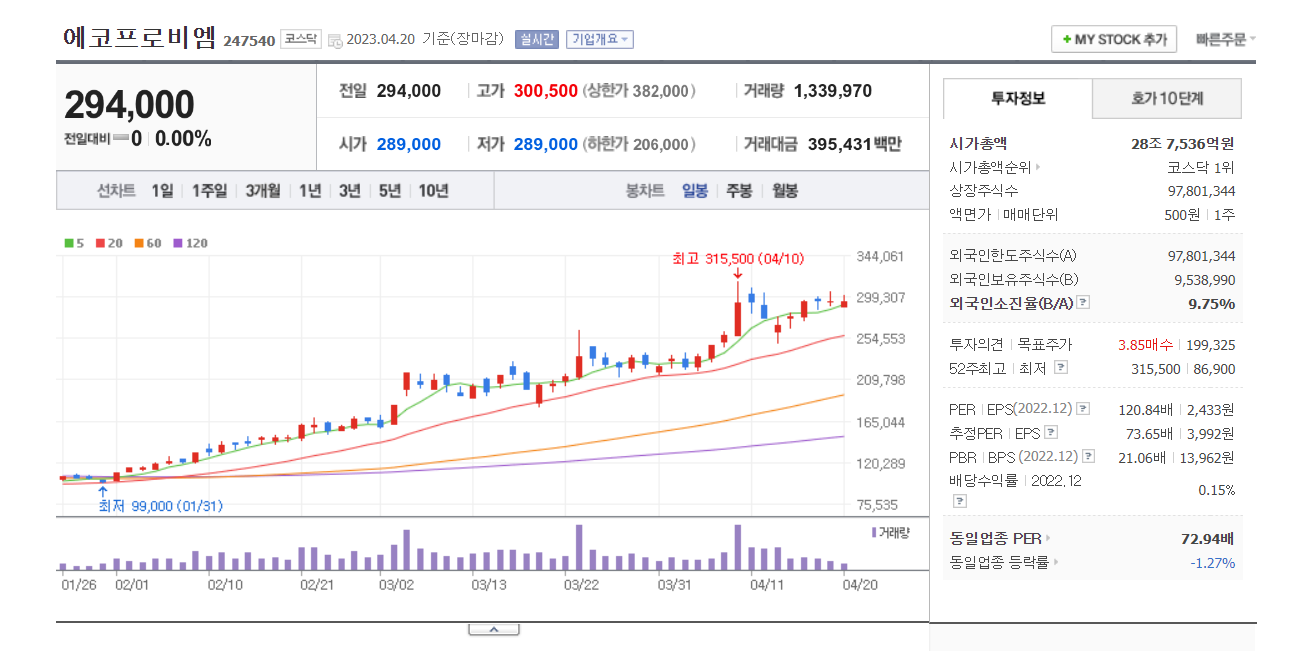Expand 시가총액순위 arrow link

tap(1038, 168)
